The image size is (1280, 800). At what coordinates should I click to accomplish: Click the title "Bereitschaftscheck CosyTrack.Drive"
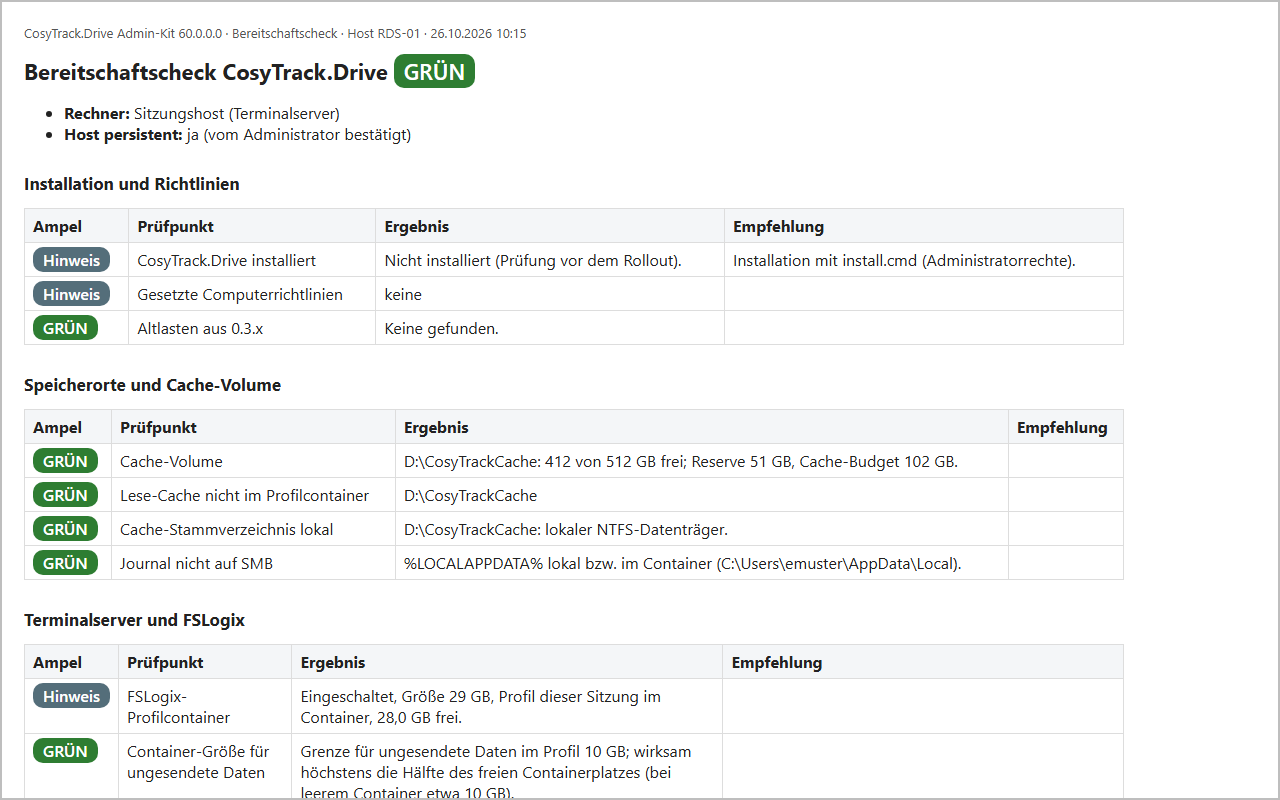point(206,73)
